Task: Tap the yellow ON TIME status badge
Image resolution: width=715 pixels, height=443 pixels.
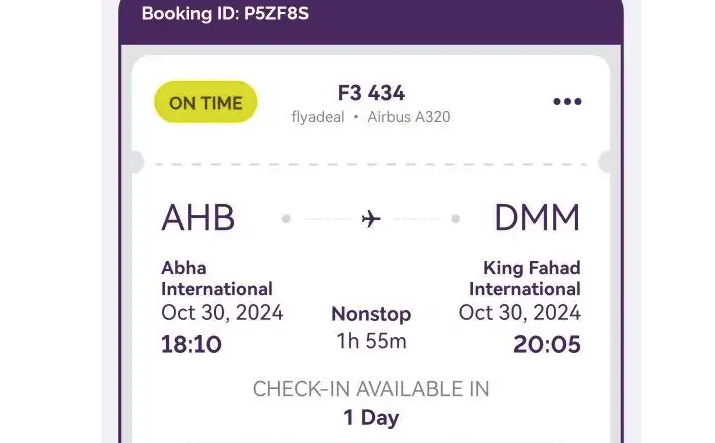Action: (x=206, y=102)
